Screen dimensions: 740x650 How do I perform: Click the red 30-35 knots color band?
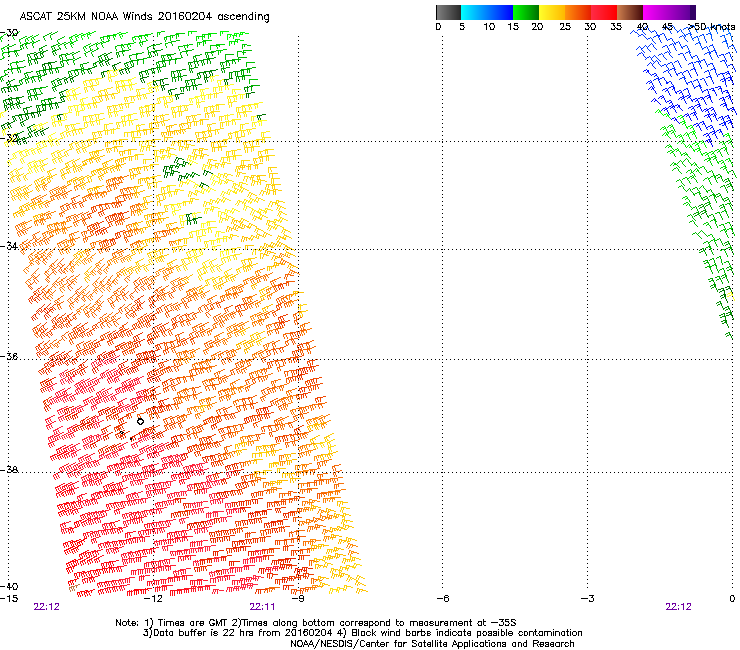[604, 12]
